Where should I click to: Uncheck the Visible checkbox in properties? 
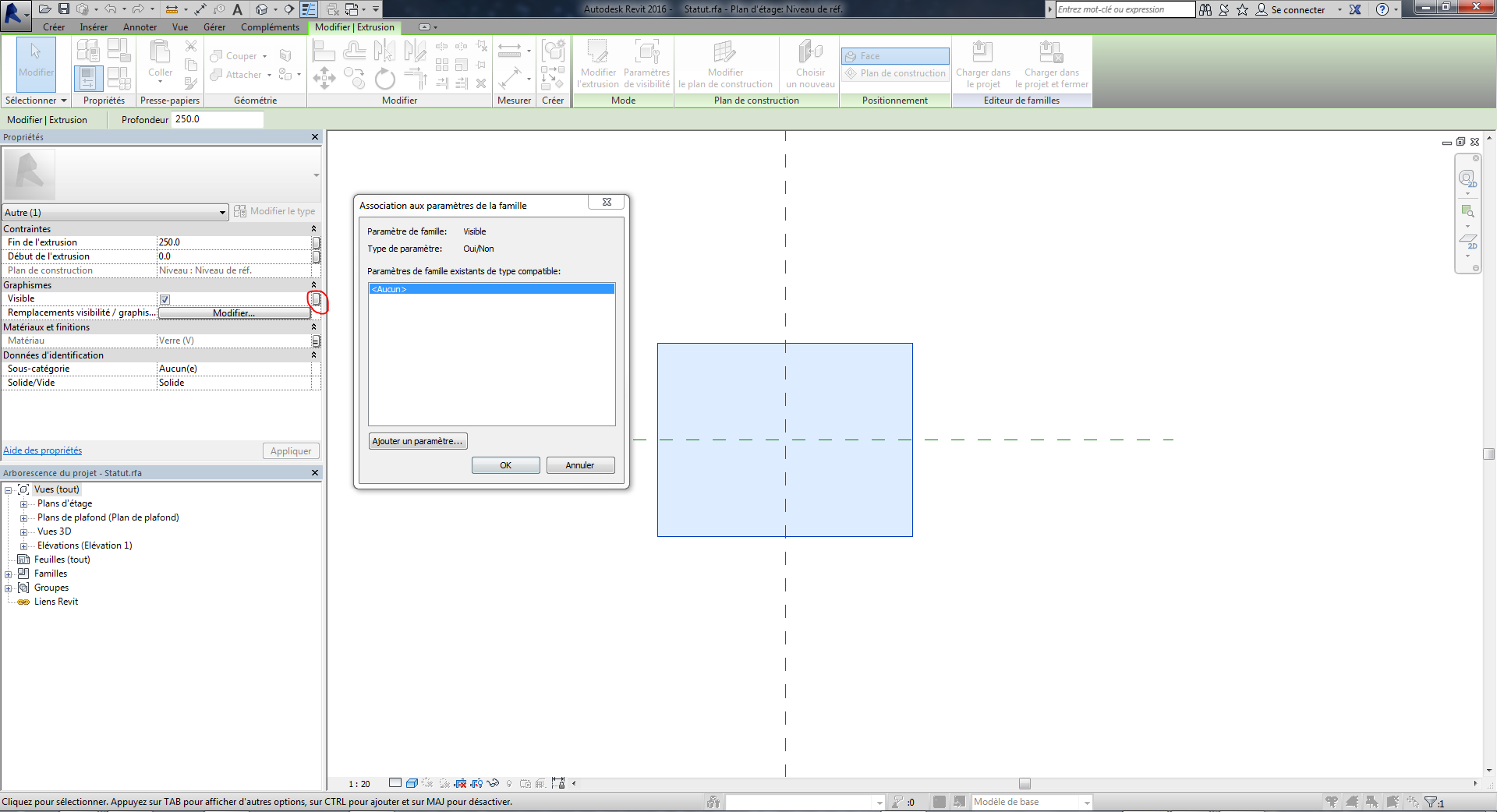(165, 299)
